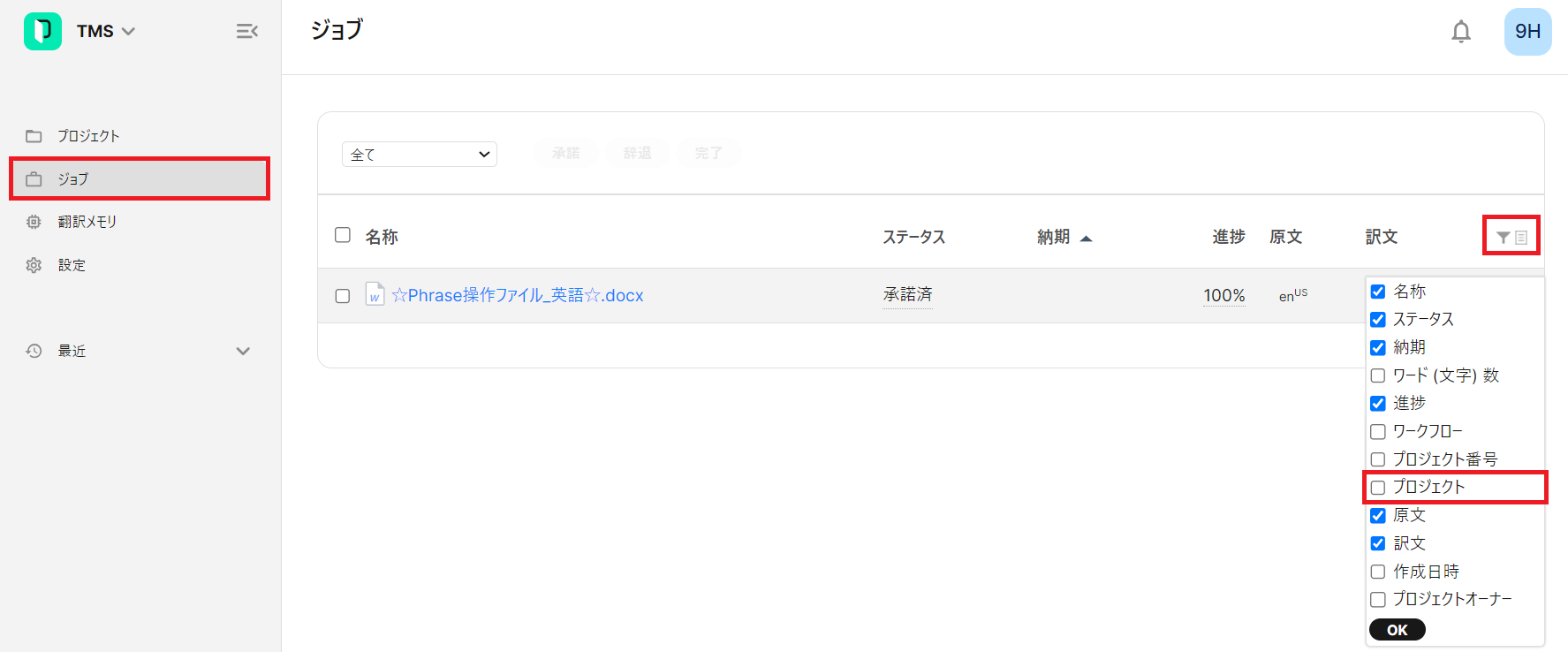Open 翻訳メモリ in the sidebar
Image resolution: width=1568 pixels, height=652 pixels.
tap(87, 222)
